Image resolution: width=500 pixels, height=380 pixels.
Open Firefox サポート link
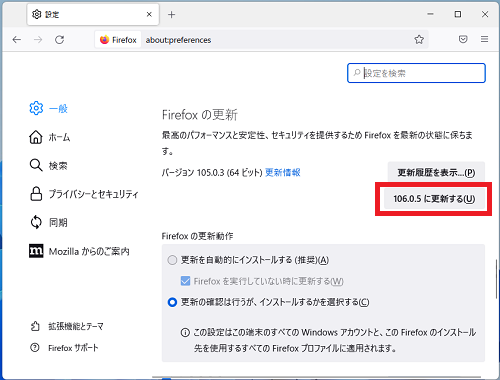(64, 348)
